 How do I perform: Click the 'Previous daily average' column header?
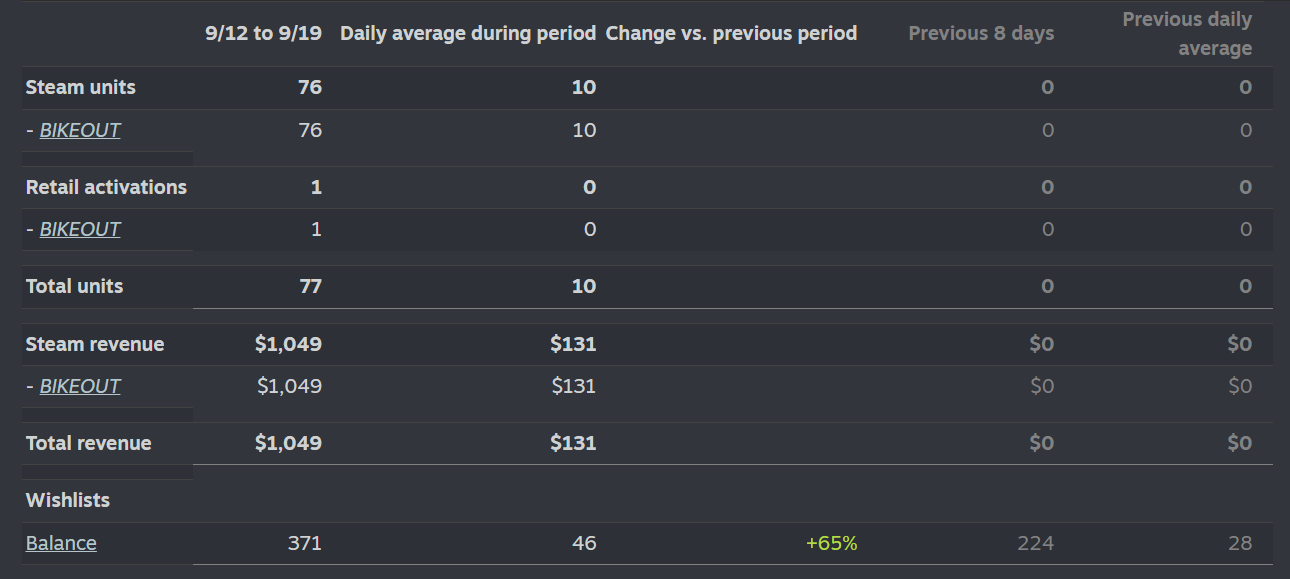[1186, 34]
